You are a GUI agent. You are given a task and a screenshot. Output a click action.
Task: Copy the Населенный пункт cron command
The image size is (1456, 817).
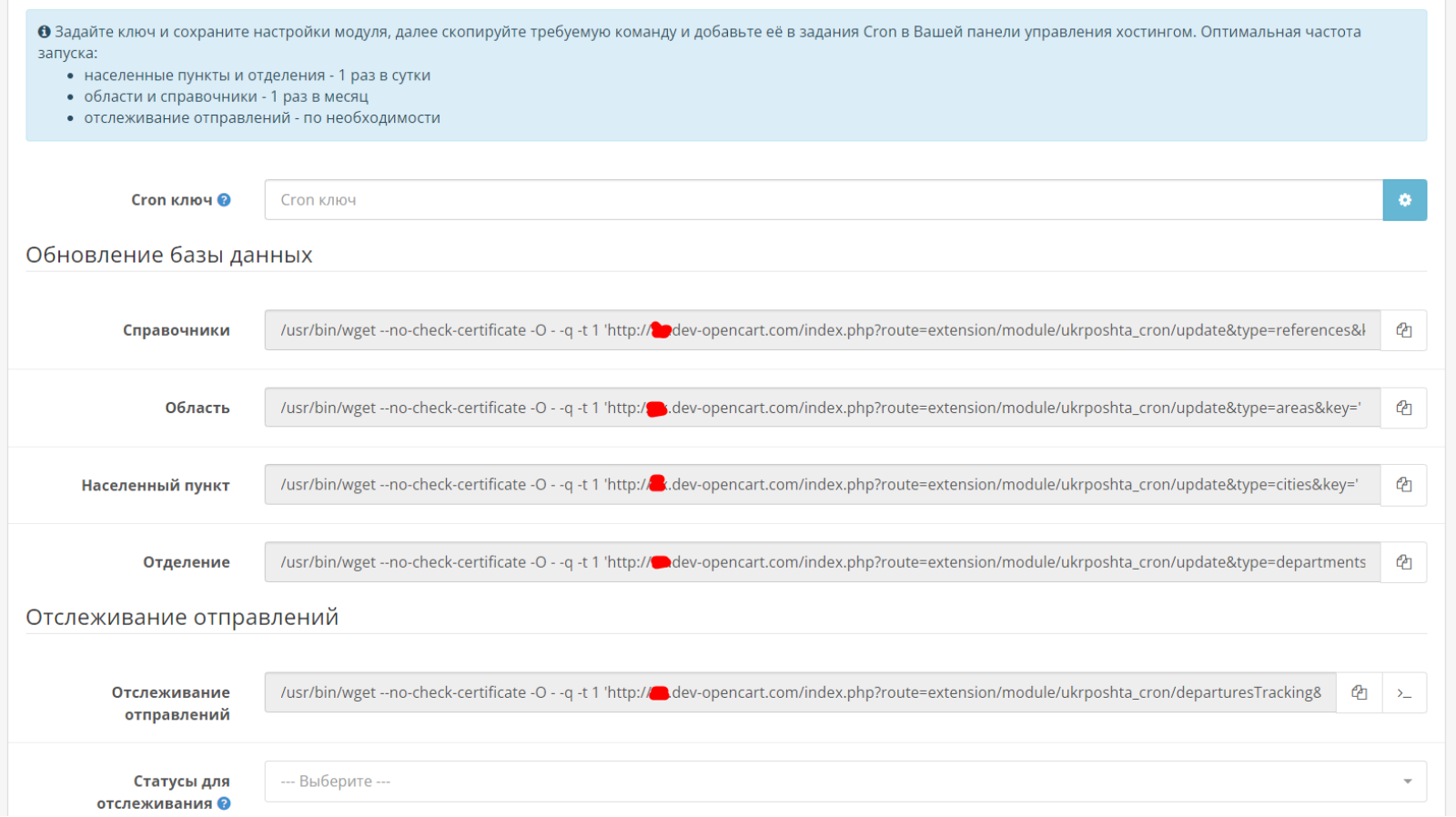tap(1403, 485)
